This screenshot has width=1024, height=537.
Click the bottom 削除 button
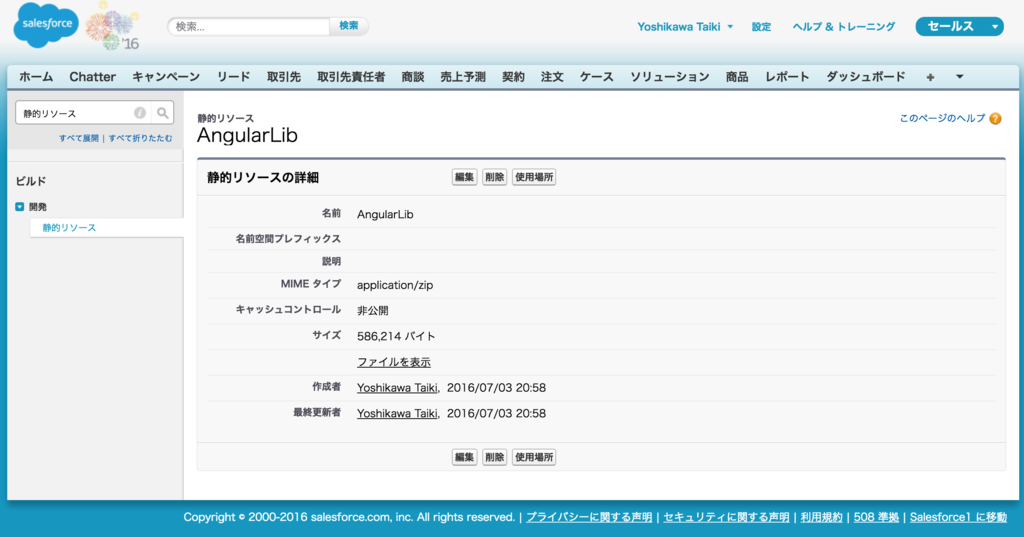pyautogui.click(x=494, y=457)
